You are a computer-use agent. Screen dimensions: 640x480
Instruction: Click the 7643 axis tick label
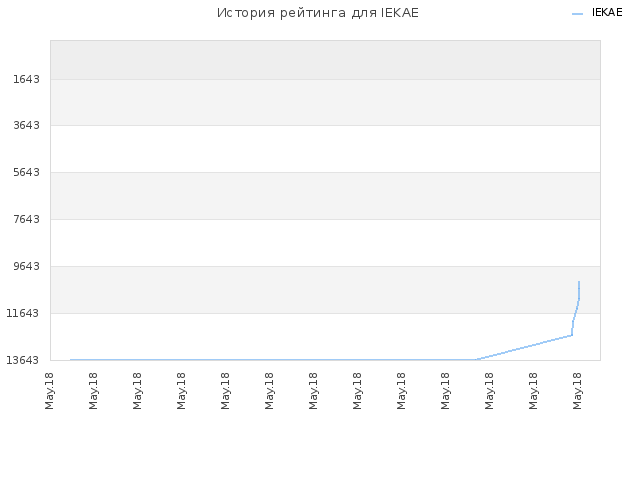tap(27, 219)
